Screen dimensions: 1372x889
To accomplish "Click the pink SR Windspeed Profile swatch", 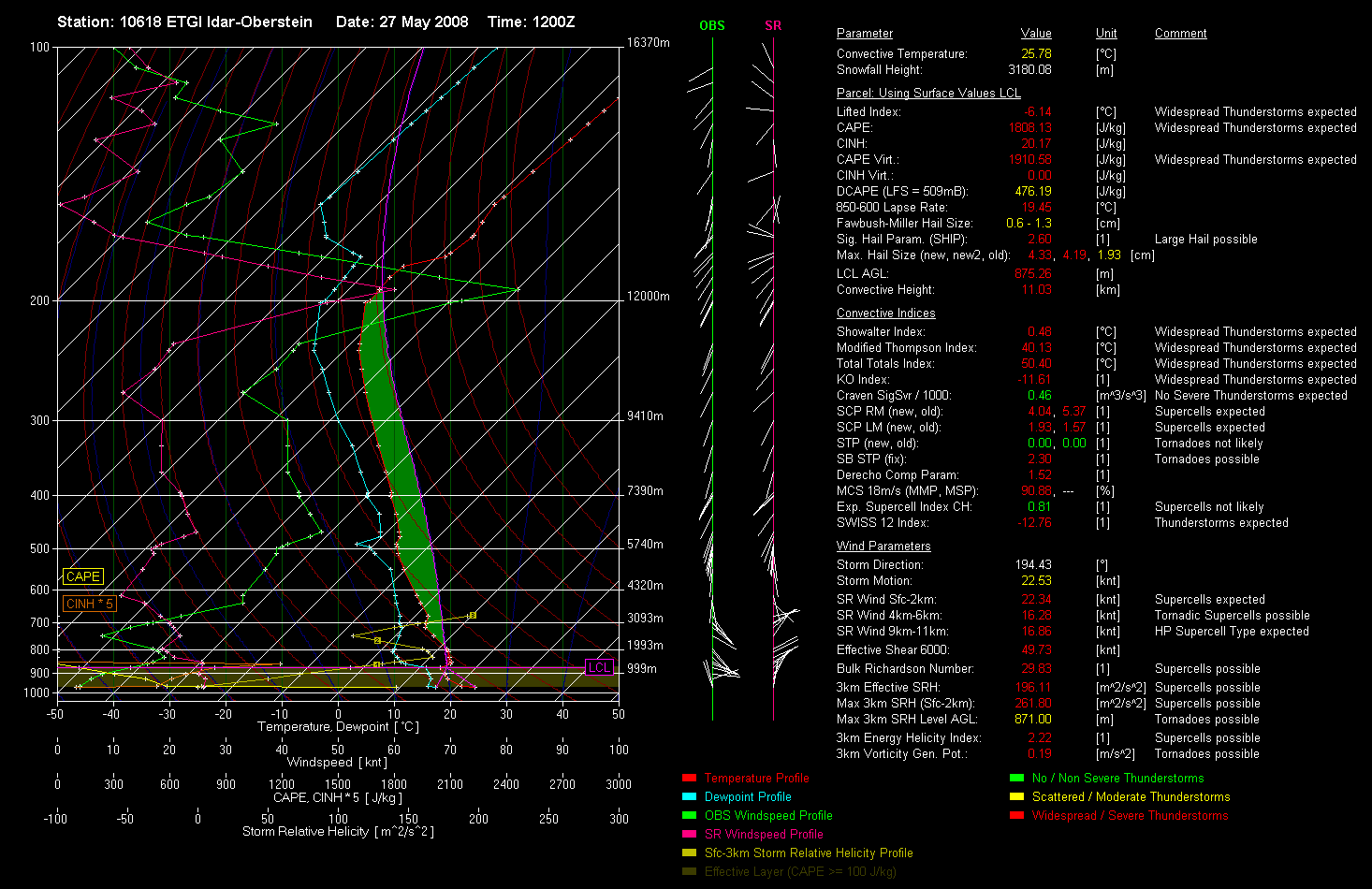I will (690, 835).
